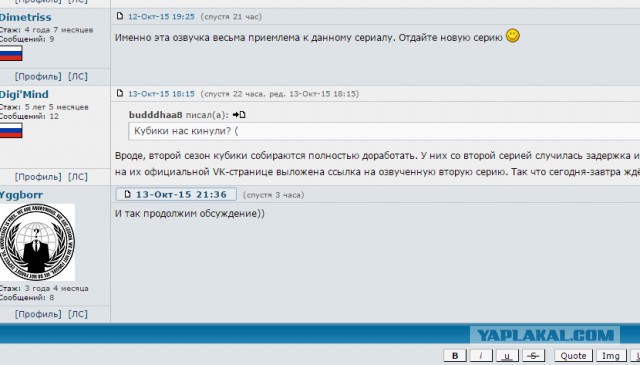Viewport: 640px width, 365px height.
Task: Toggle underline formatting button
Action: [507, 356]
